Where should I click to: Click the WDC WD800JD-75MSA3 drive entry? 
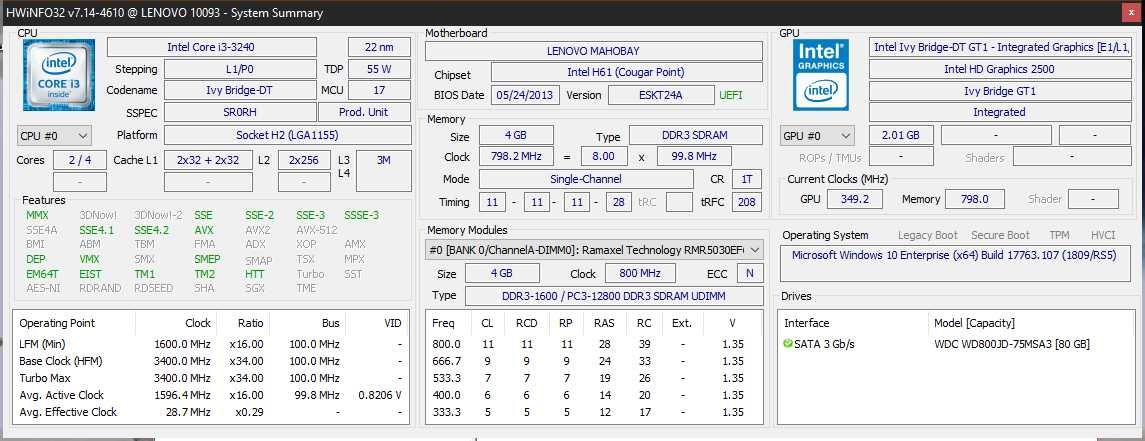pyautogui.click(x=1011, y=344)
